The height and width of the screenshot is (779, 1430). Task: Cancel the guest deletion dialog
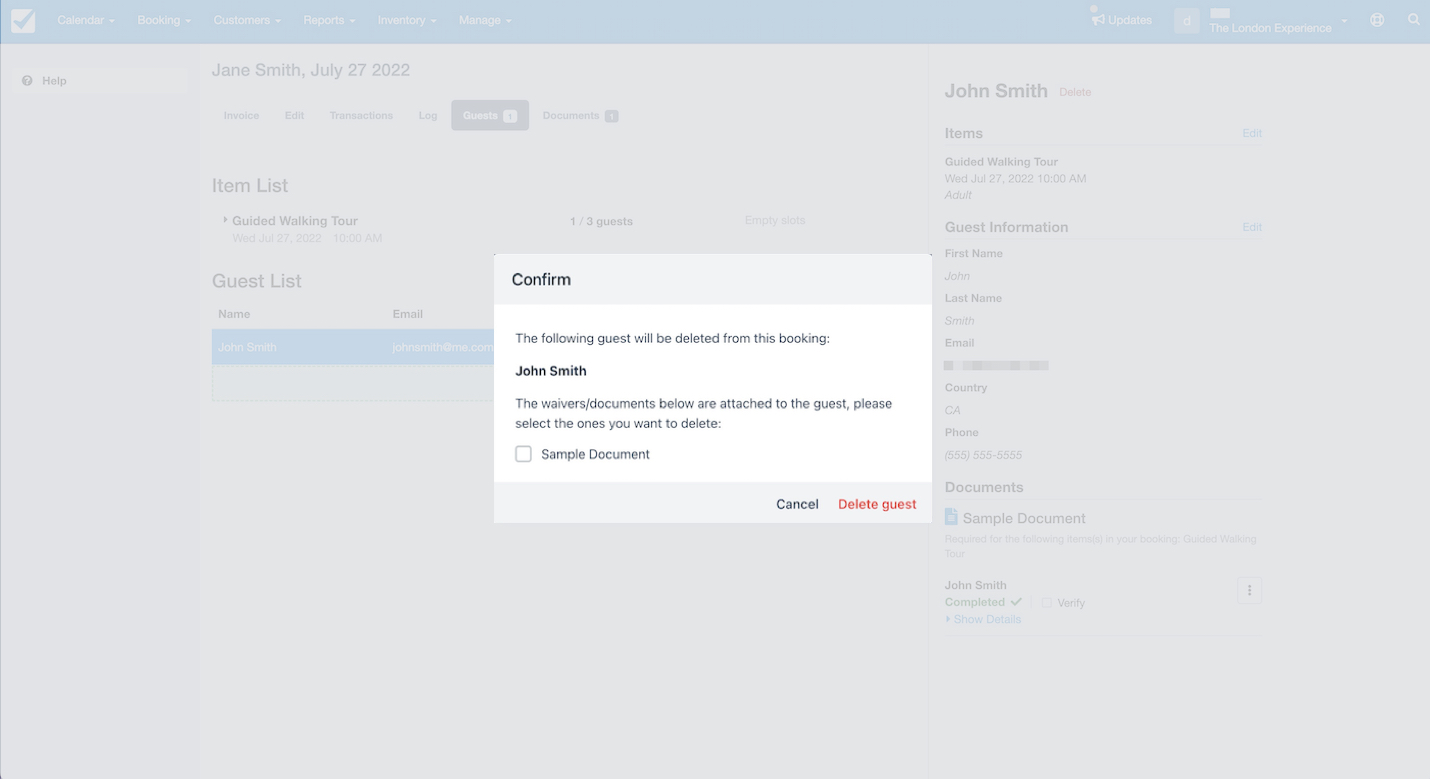(797, 504)
